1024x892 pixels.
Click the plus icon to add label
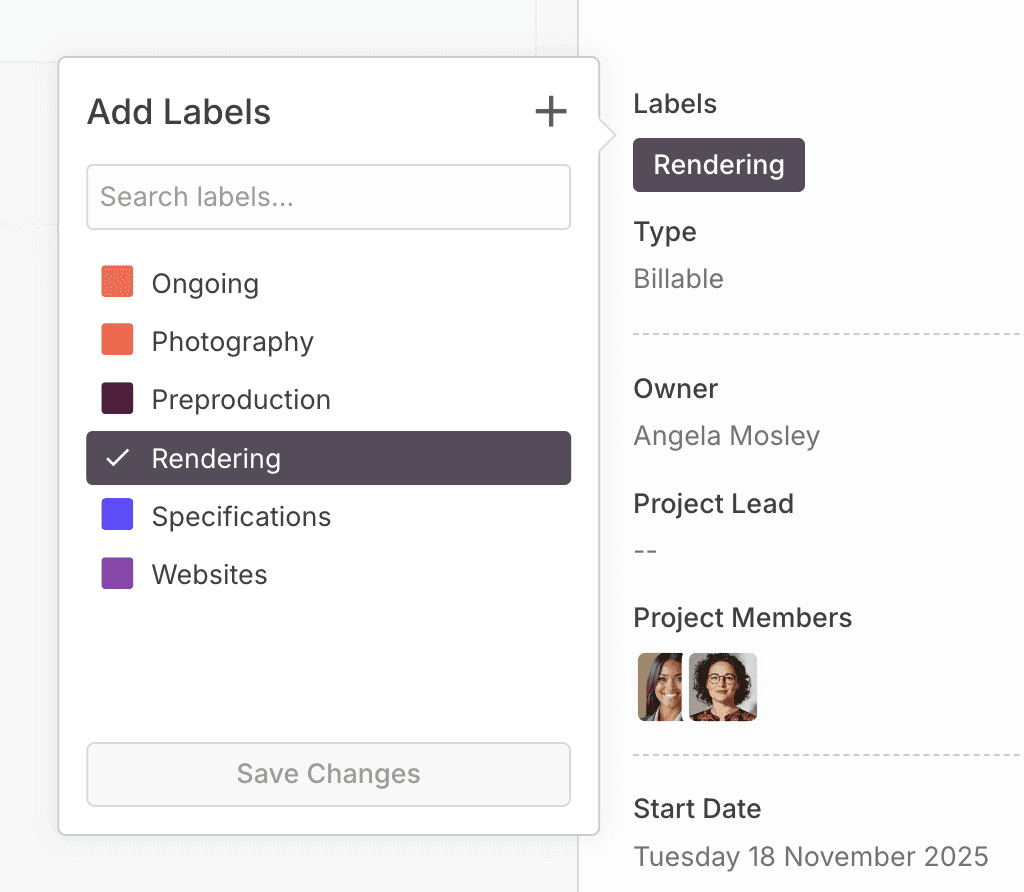(551, 112)
